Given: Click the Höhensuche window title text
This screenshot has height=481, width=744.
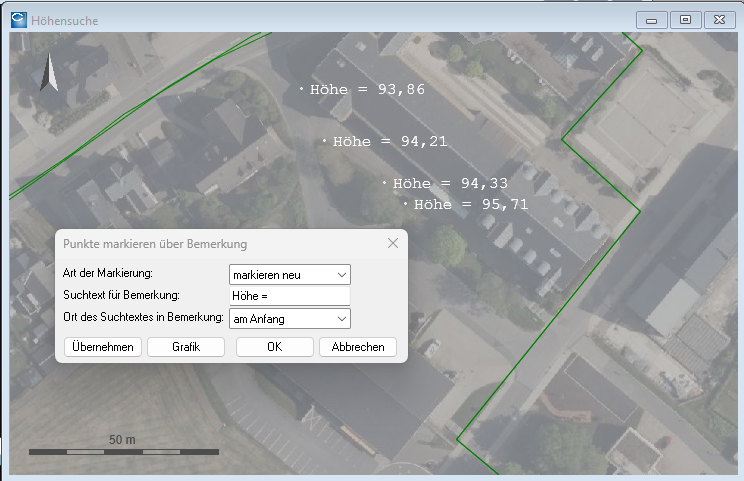Looking at the screenshot, I should pyautogui.click(x=66, y=20).
